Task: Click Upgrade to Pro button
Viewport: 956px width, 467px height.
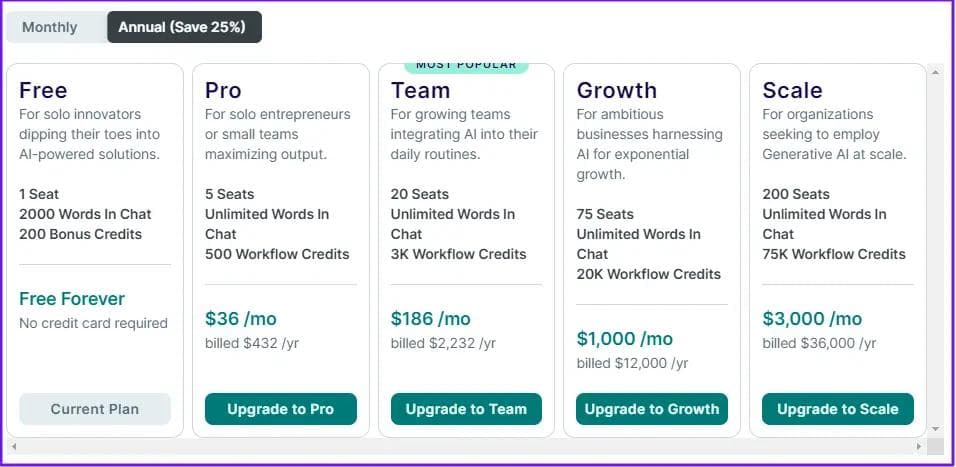Action: pos(280,409)
